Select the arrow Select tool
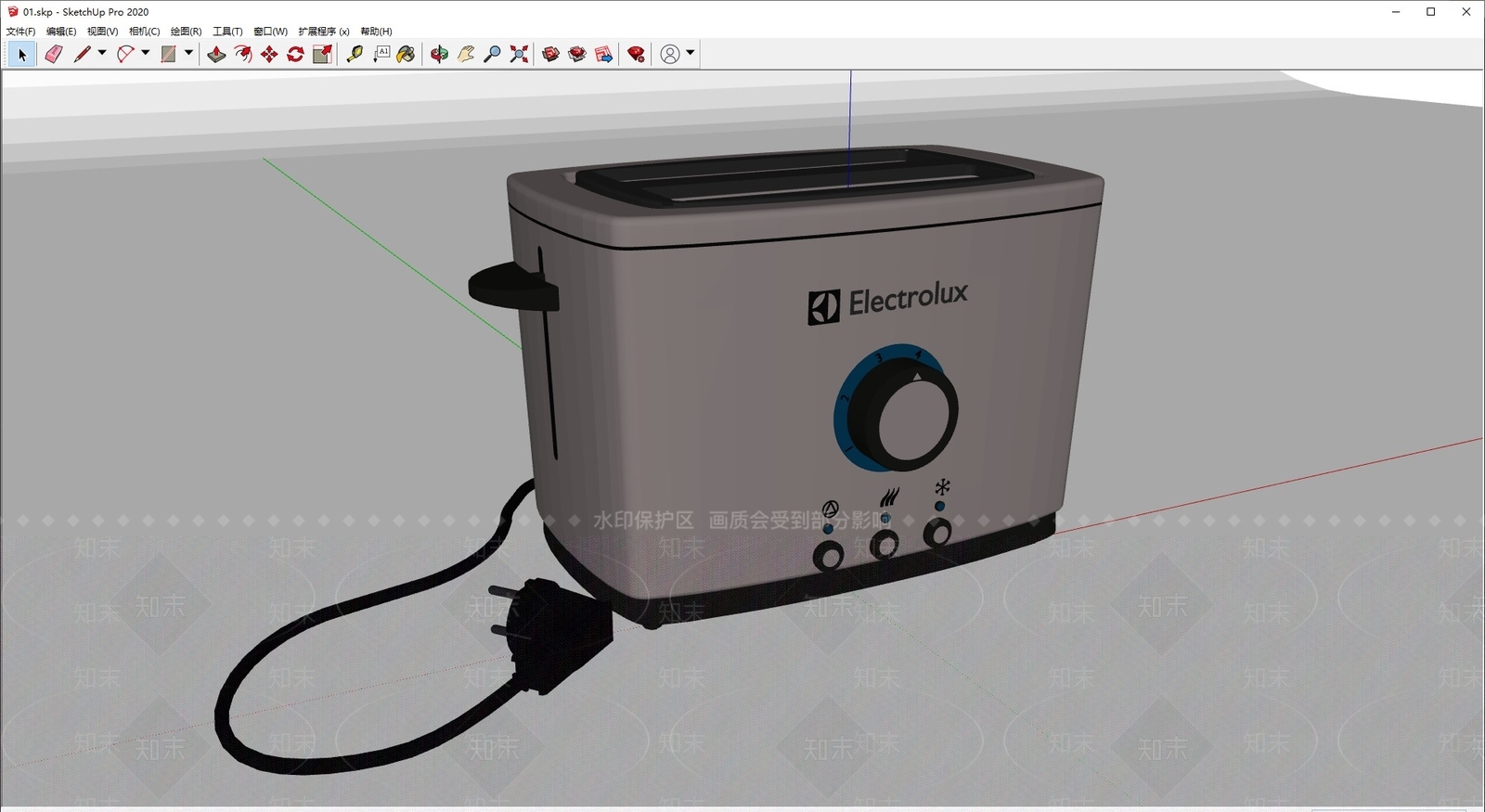The height and width of the screenshot is (812, 1485). tap(22, 55)
